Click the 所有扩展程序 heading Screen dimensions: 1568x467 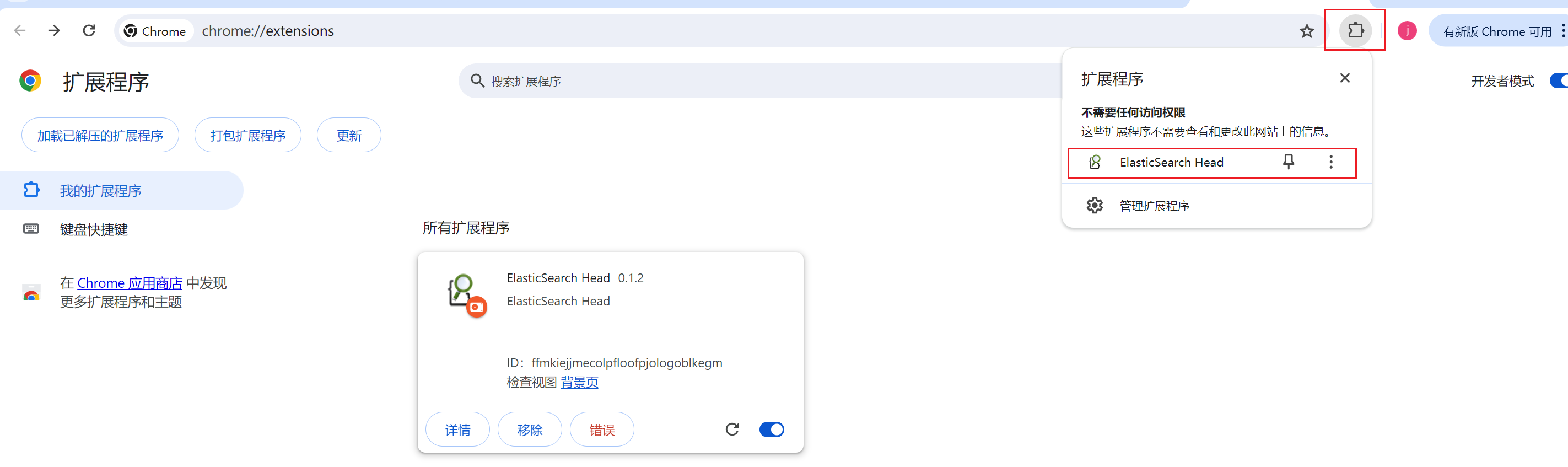click(466, 228)
